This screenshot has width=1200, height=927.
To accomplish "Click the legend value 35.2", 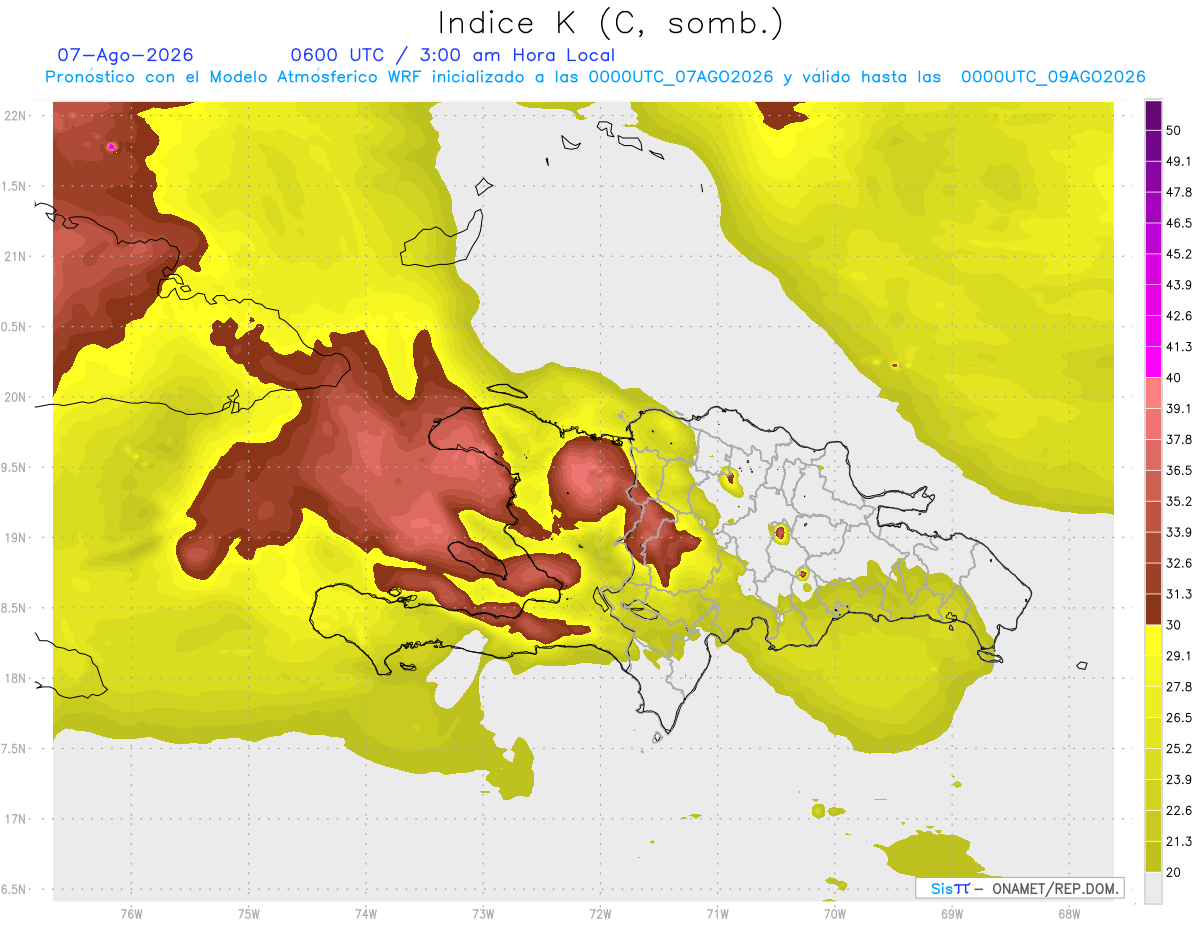I will coord(1177,501).
